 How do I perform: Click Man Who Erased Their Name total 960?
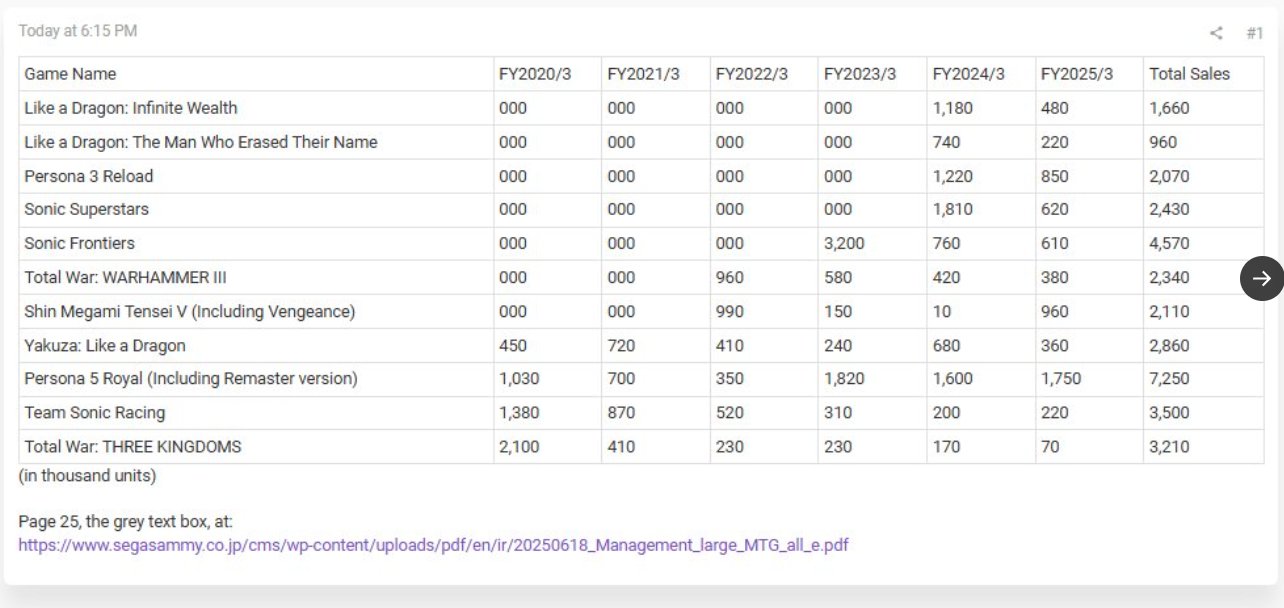(x=1163, y=142)
